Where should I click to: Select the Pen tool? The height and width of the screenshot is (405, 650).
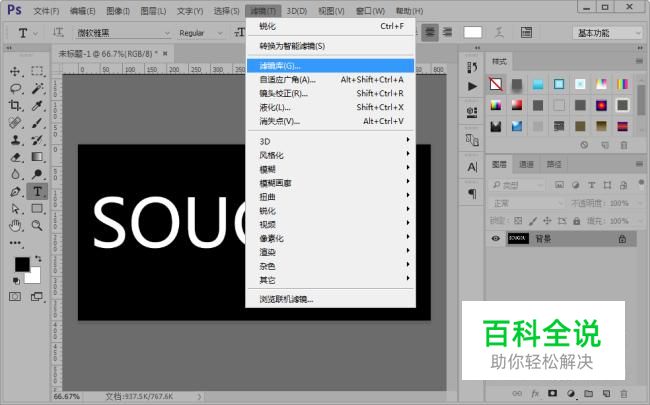pos(15,192)
